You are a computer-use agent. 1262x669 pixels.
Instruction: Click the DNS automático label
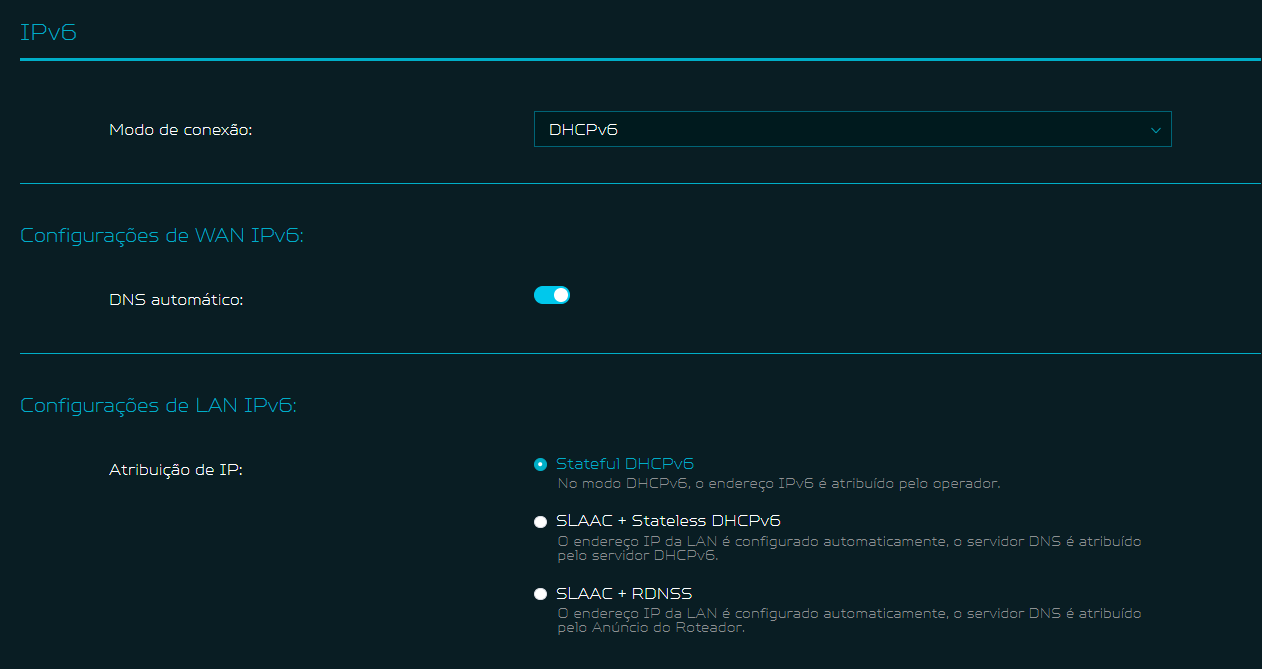176,299
